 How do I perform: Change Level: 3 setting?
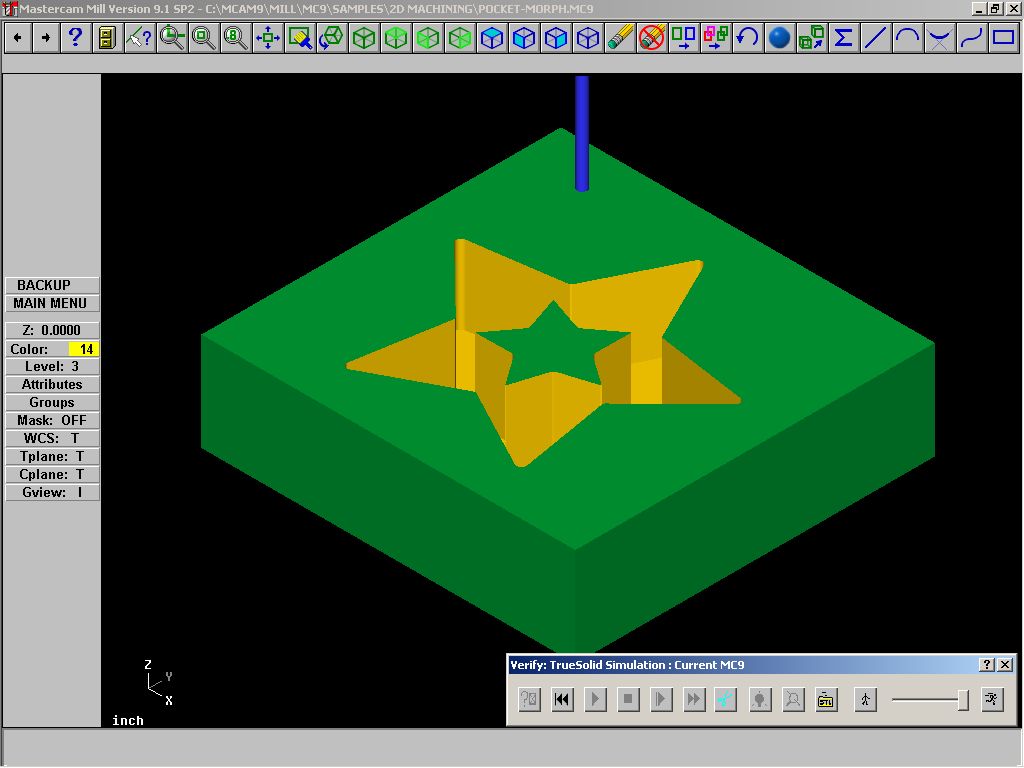(52, 367)
